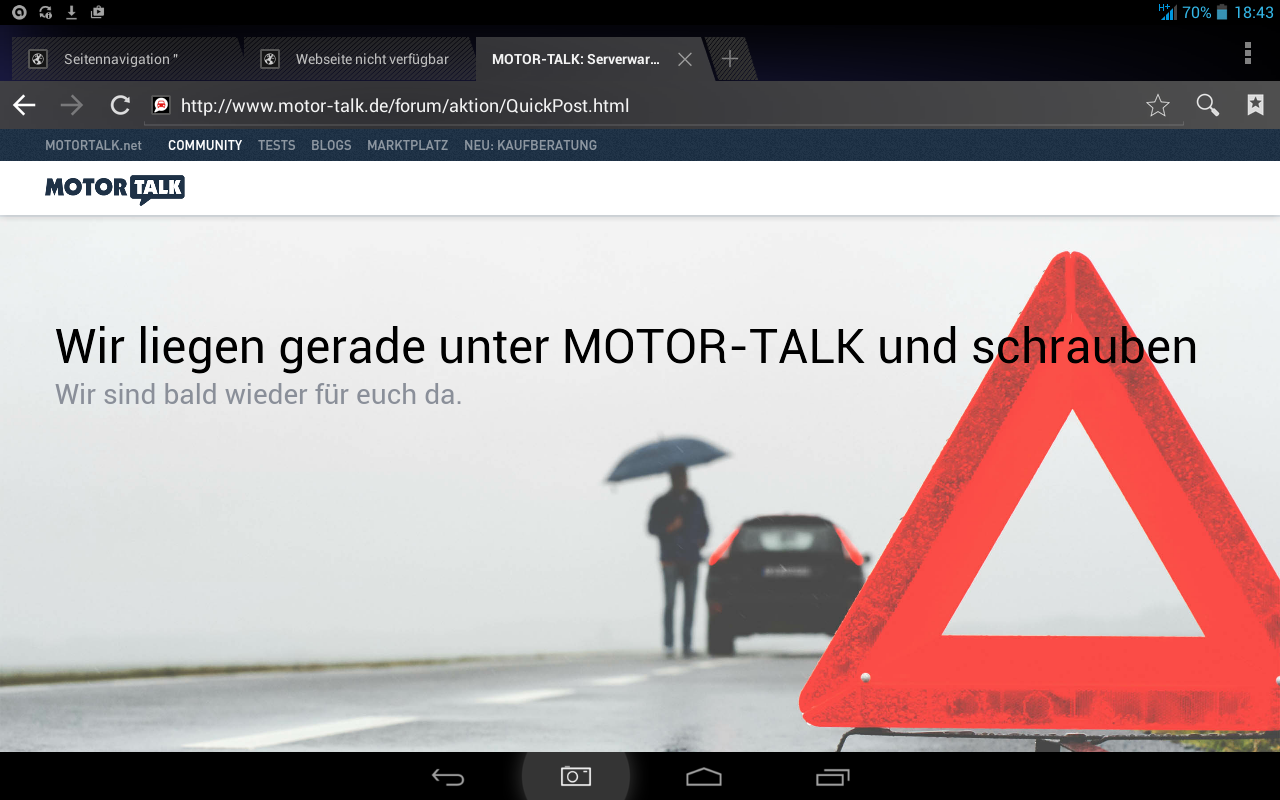Screen dimensions: 1280x800
Task: Open the NEU: KAUFBERATUNG link
Action: pos(530,145)
